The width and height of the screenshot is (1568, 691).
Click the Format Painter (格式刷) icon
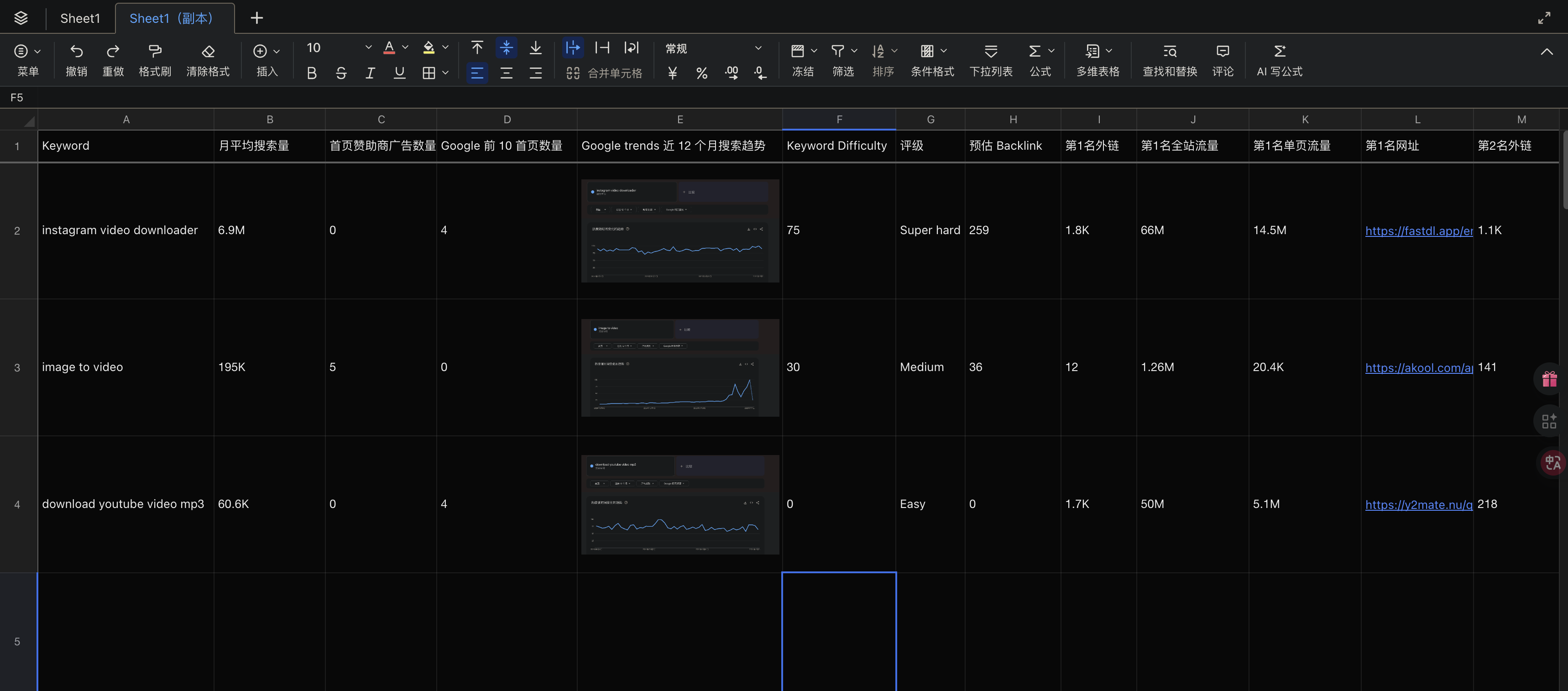(x=155, y=51)
